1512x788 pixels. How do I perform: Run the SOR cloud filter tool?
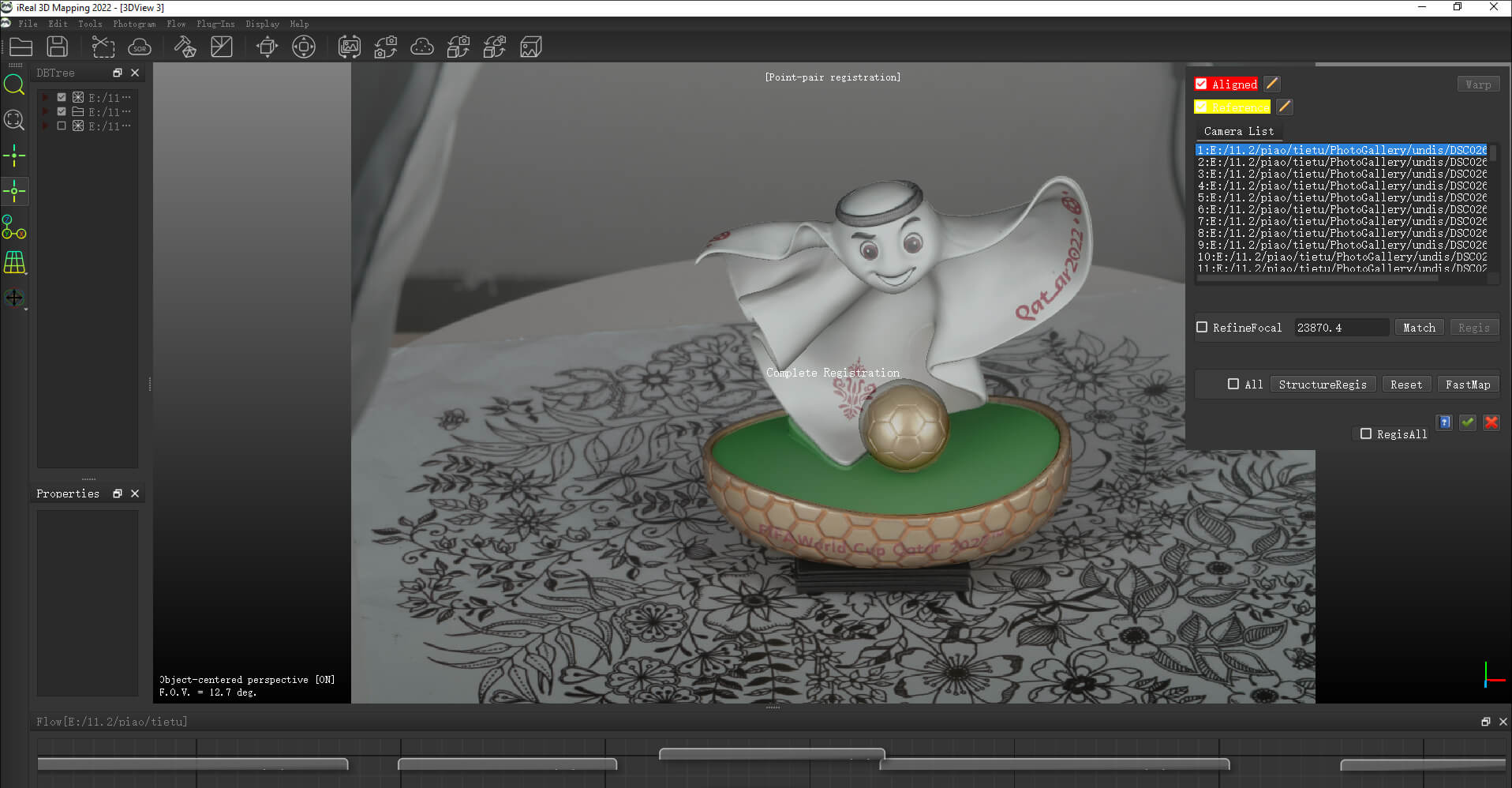[x=140, y=47]
